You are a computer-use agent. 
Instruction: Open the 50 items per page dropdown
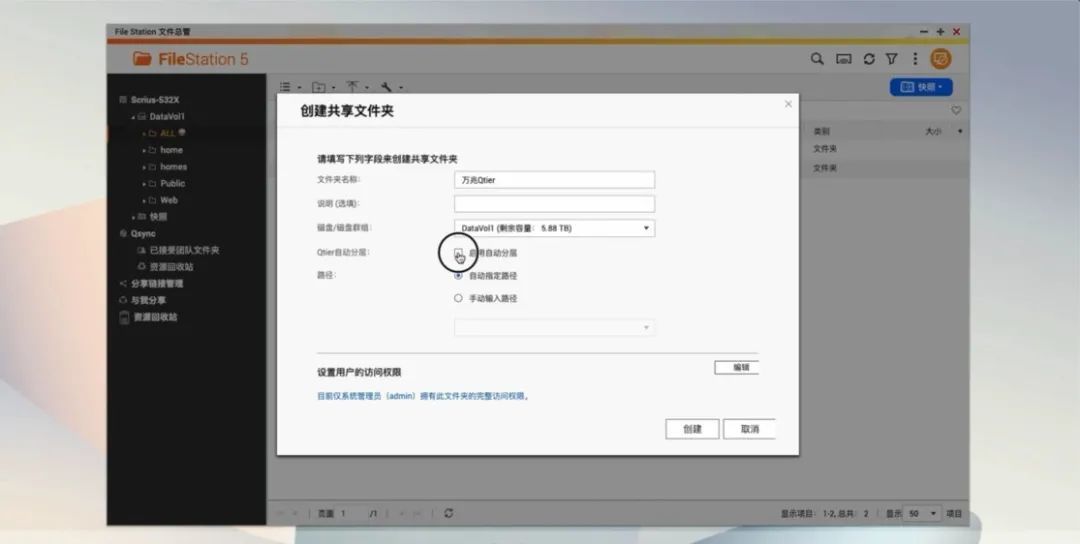point(922,514)
